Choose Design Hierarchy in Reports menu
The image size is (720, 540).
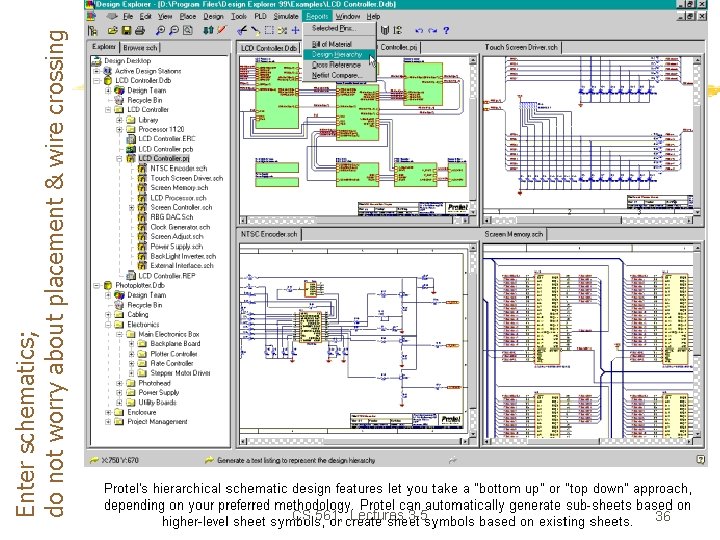coord(338,55)
